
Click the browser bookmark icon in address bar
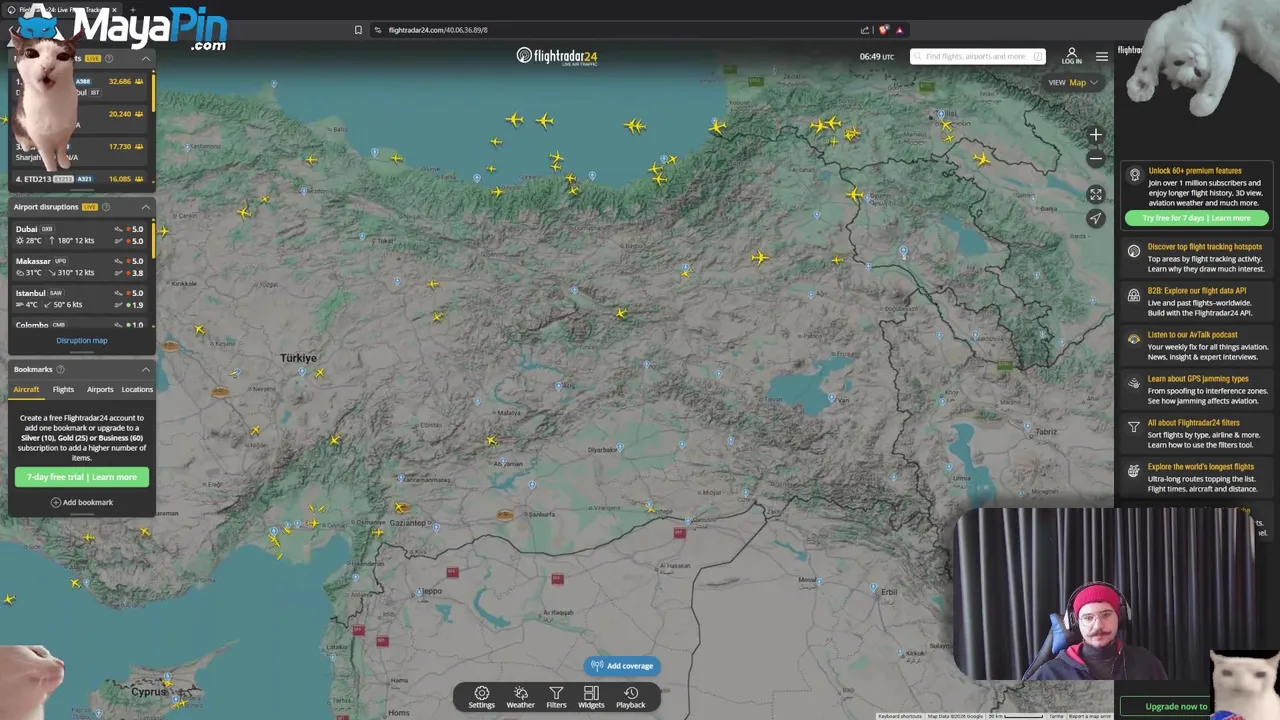tap(358, 30)
